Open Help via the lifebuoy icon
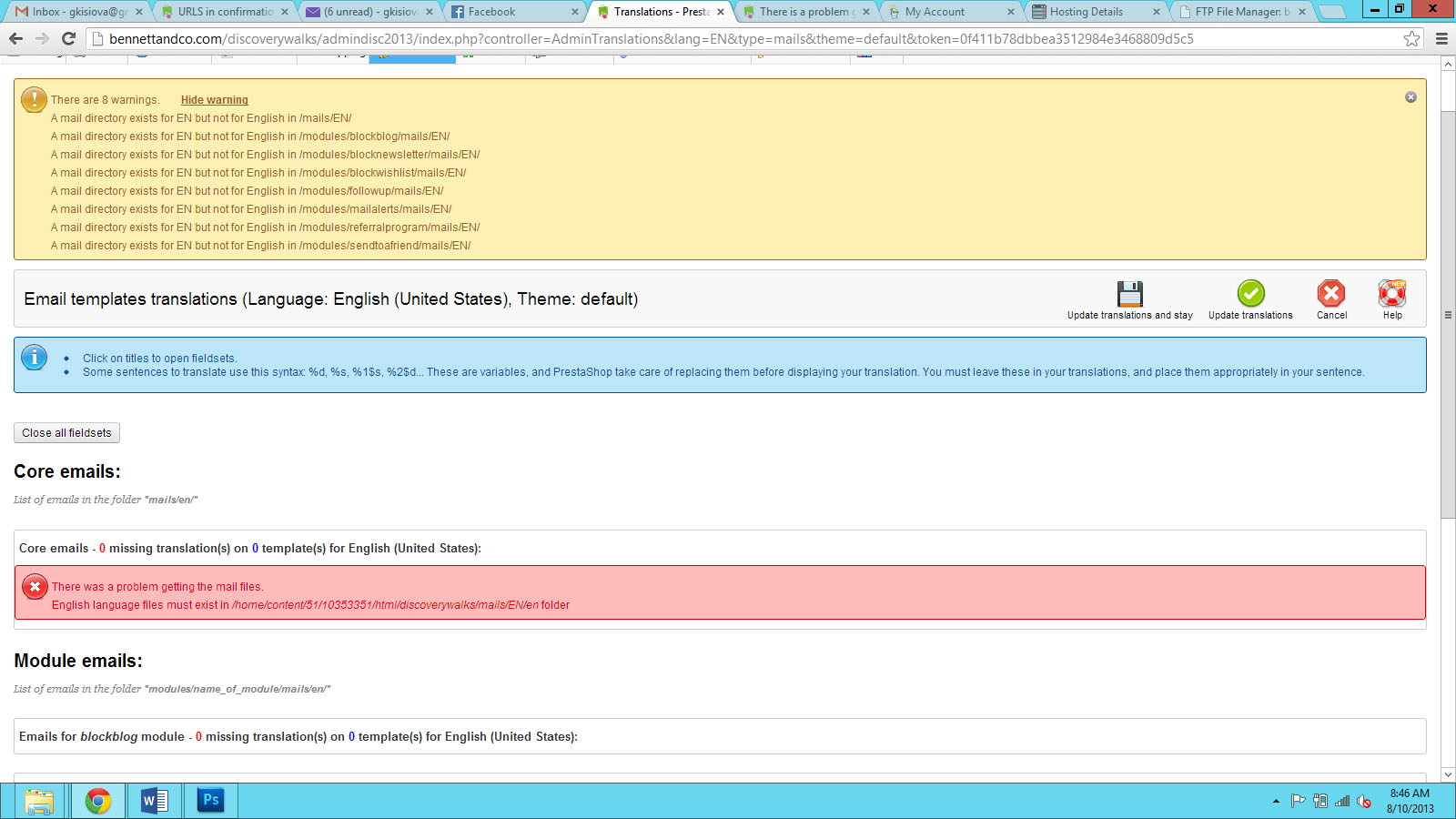 1392,293
